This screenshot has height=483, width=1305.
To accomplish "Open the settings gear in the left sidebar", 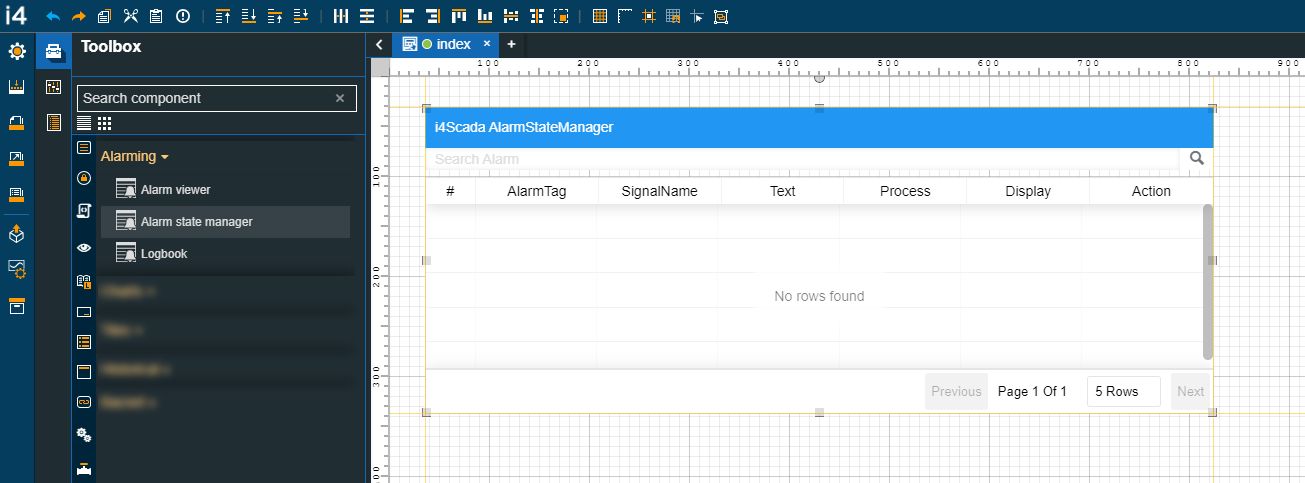I will click(x=17, y=51).
